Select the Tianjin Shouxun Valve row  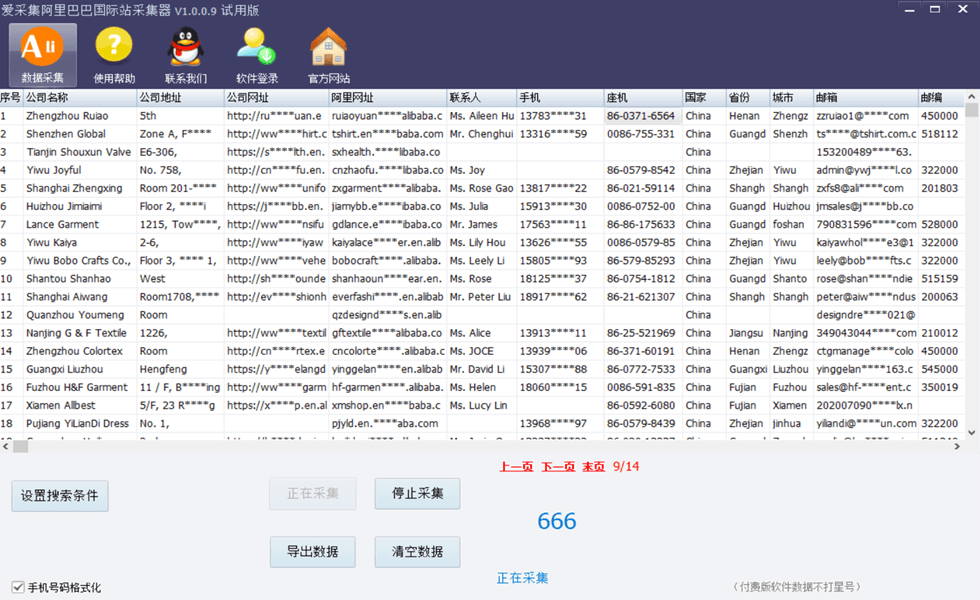482,152
